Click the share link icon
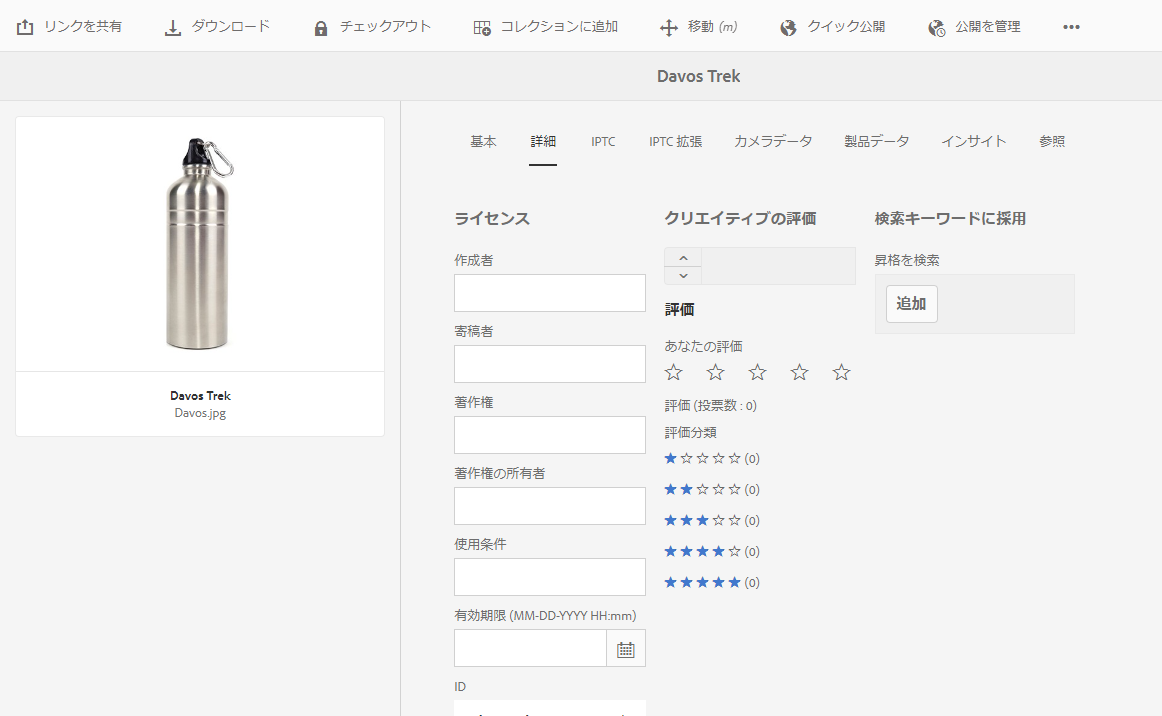Viewport: 1162px width, 716px height. [25, 27]
